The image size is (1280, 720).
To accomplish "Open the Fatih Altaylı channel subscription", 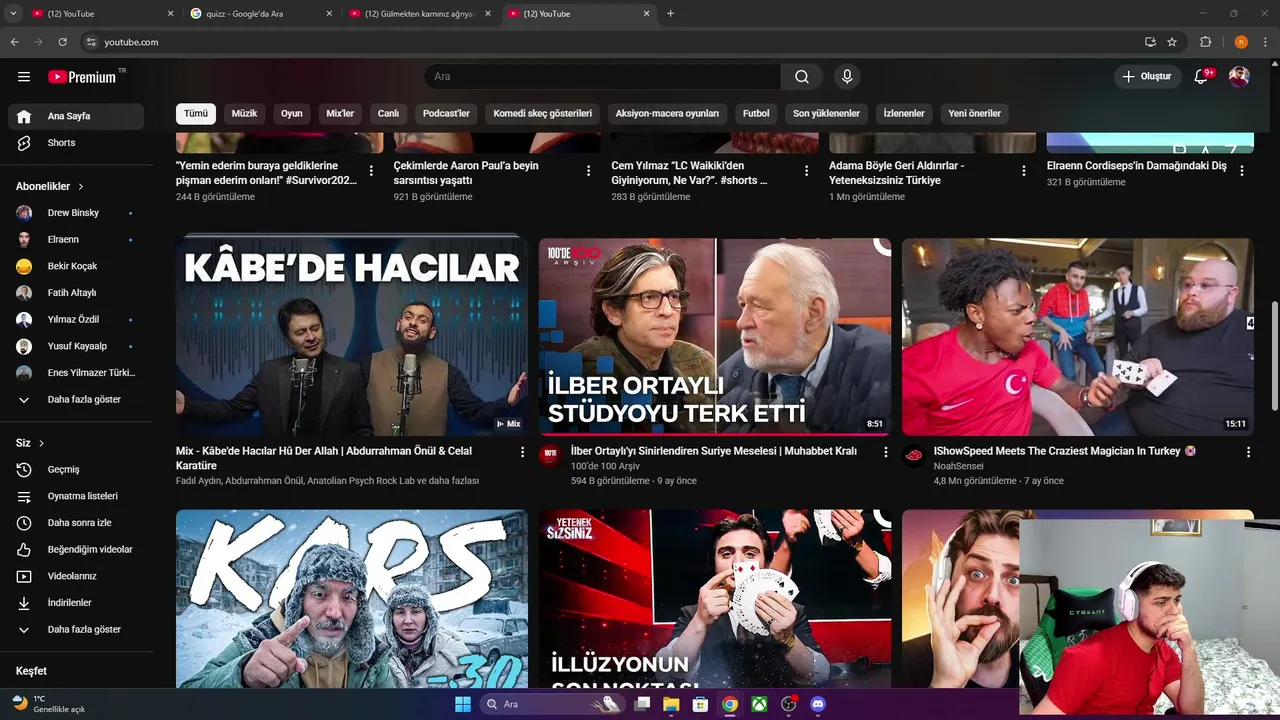I will click(76, 293).
